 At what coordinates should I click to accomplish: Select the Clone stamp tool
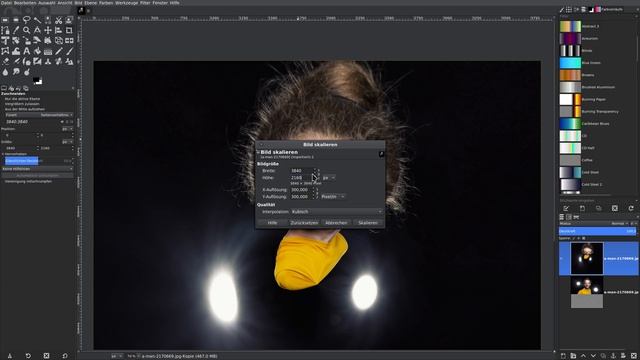coord(48,61)
